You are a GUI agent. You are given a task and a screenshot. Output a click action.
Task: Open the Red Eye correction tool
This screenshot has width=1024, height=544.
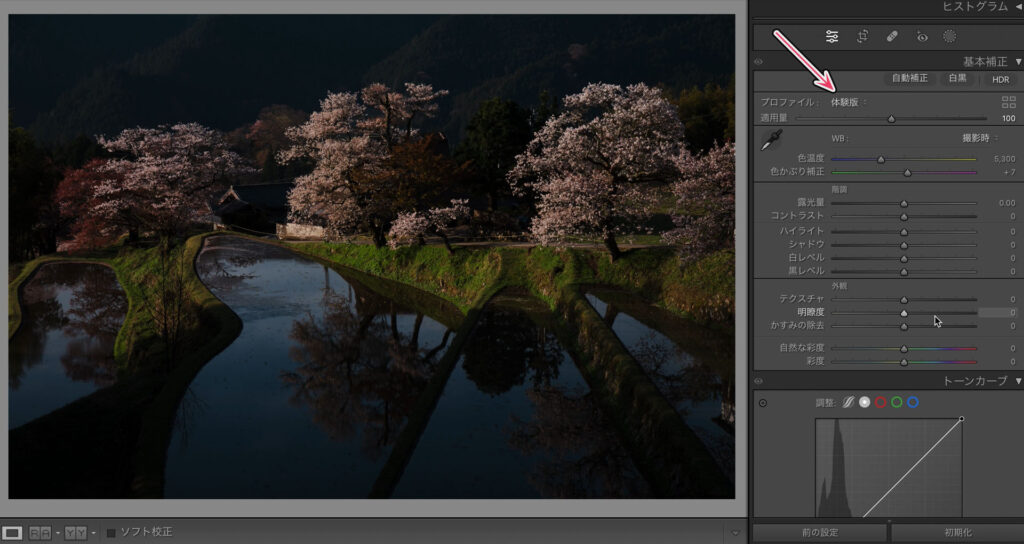coord(922,37)
